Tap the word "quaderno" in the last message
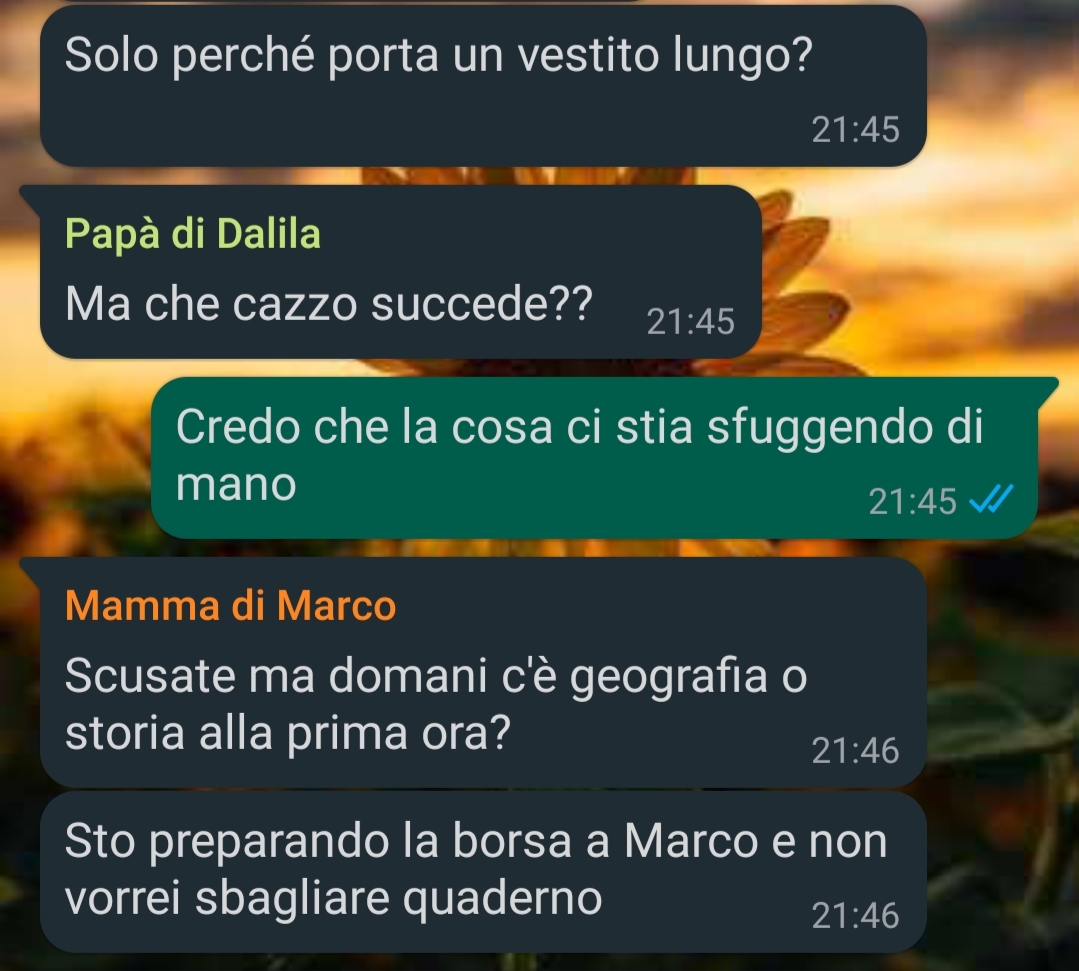The width and height of the screenshot is (1079, 971). (x=502, y=899)
